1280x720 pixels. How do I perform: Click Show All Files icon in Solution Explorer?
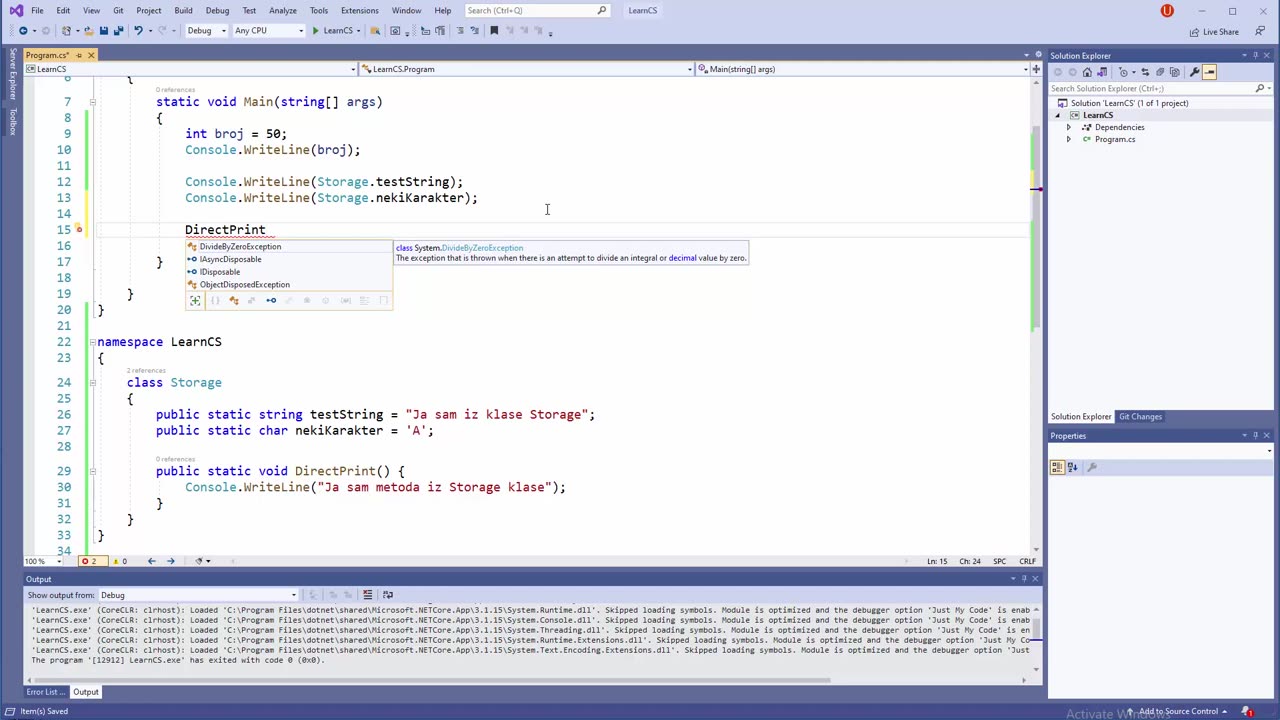click(1175, 72)
